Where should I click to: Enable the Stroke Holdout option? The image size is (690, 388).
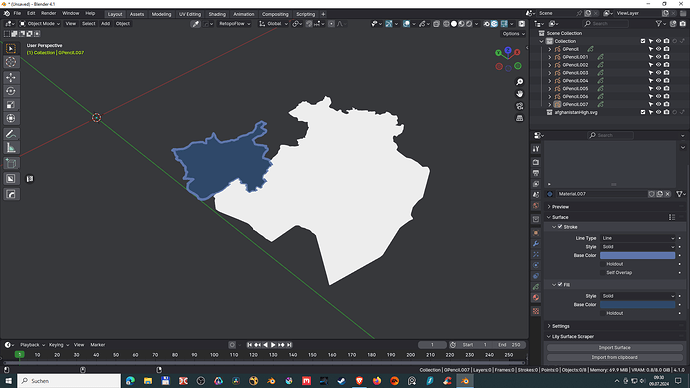pyautogui.click(x=603, y=264)
